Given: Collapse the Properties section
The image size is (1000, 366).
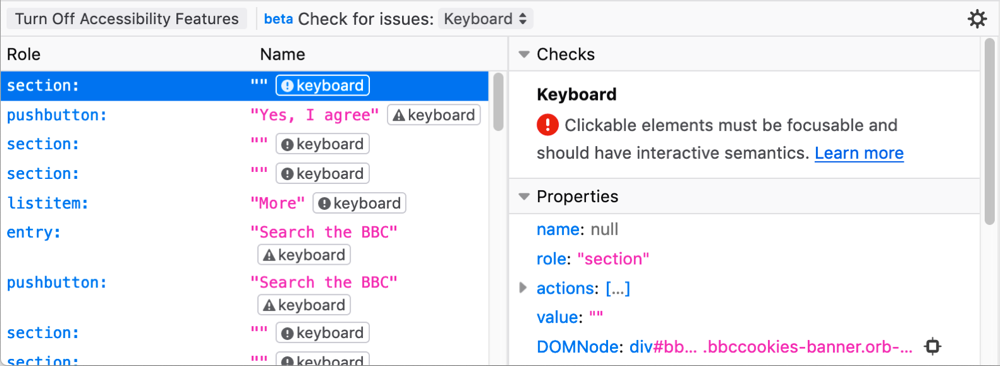Looking at the screenshot, I should click(524, 197).
